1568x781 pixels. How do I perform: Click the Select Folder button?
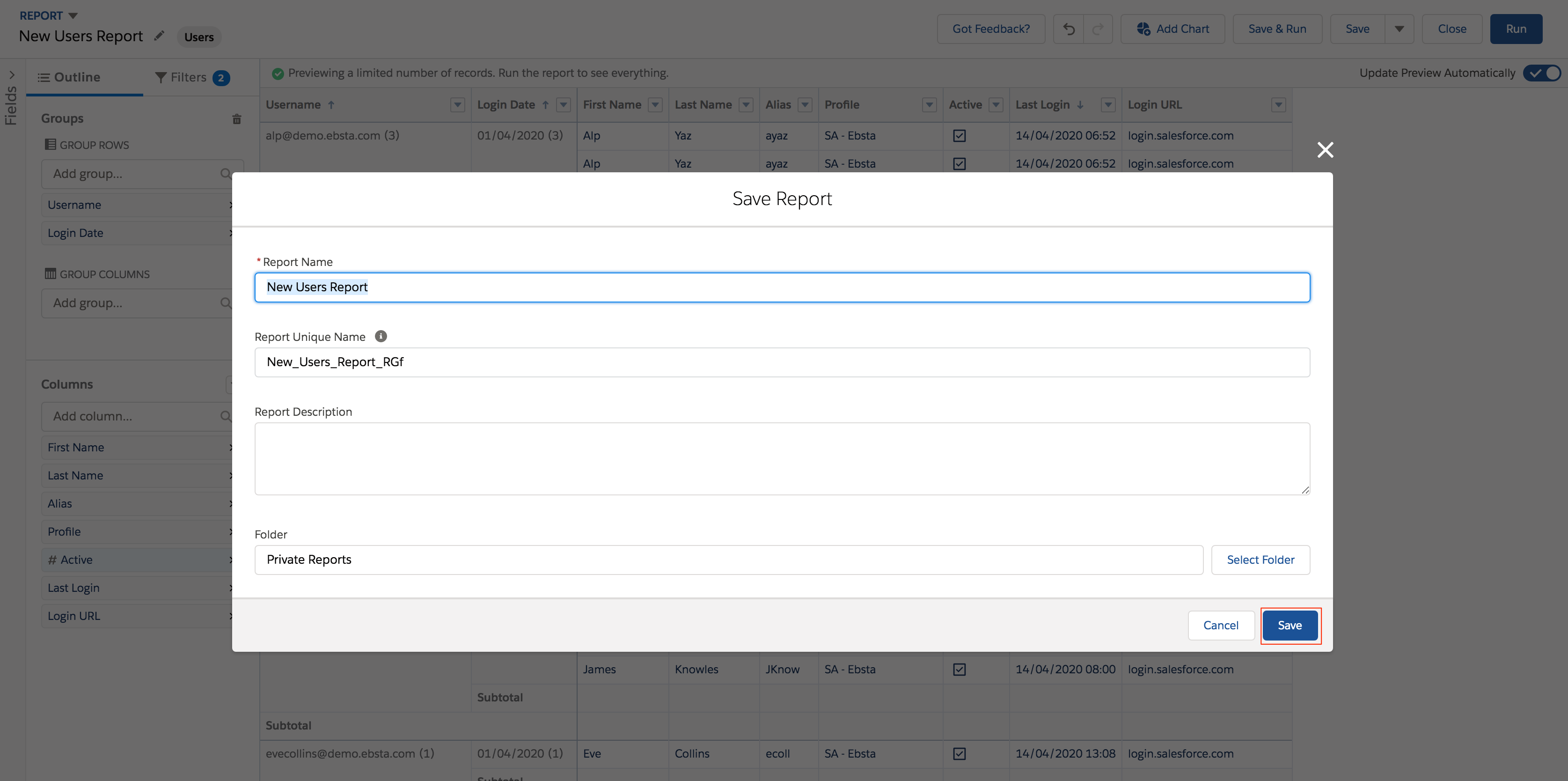pos(1260,560)
